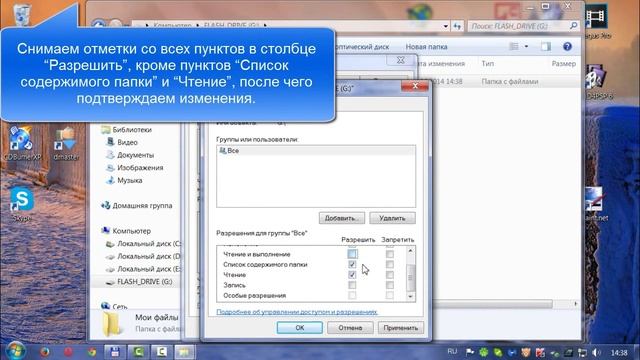Toggle the Explorer preview pane icon
This screenshot has height=360, width=640.
point(546,47)
